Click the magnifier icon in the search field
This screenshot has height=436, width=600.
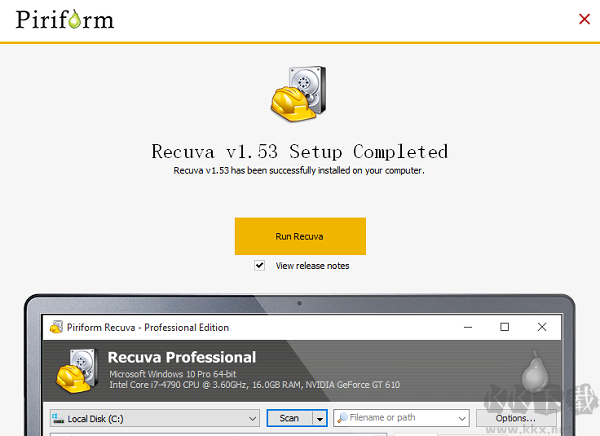click(x=342, y=418)
